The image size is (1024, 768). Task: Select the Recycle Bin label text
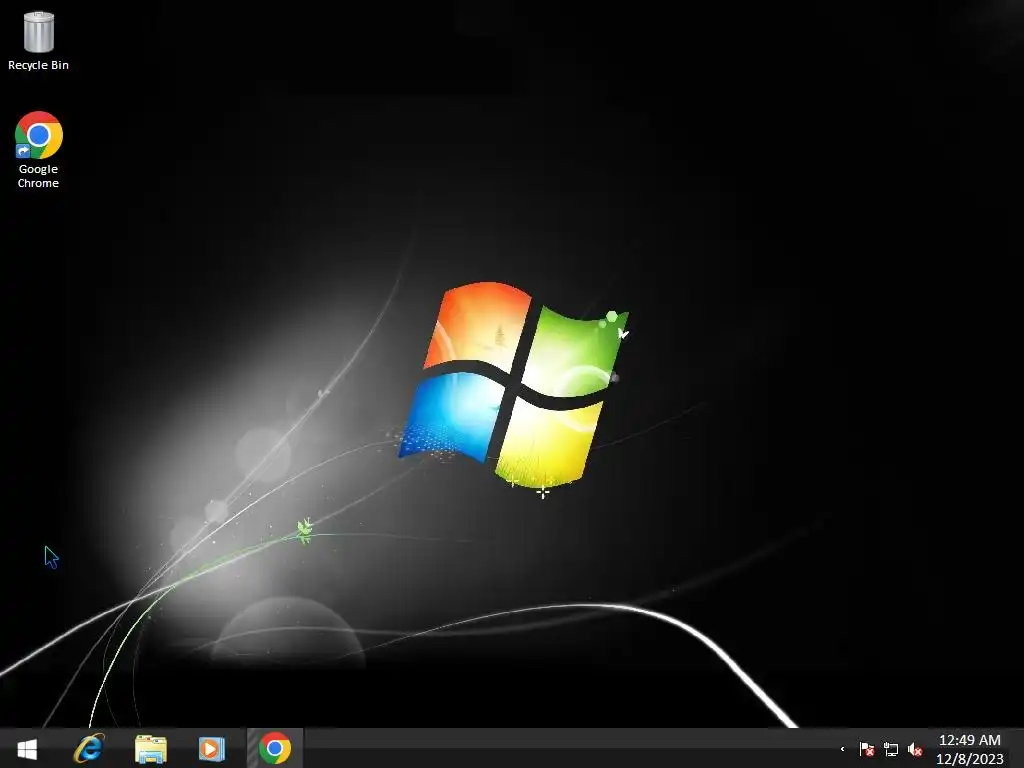click(39, 65)
